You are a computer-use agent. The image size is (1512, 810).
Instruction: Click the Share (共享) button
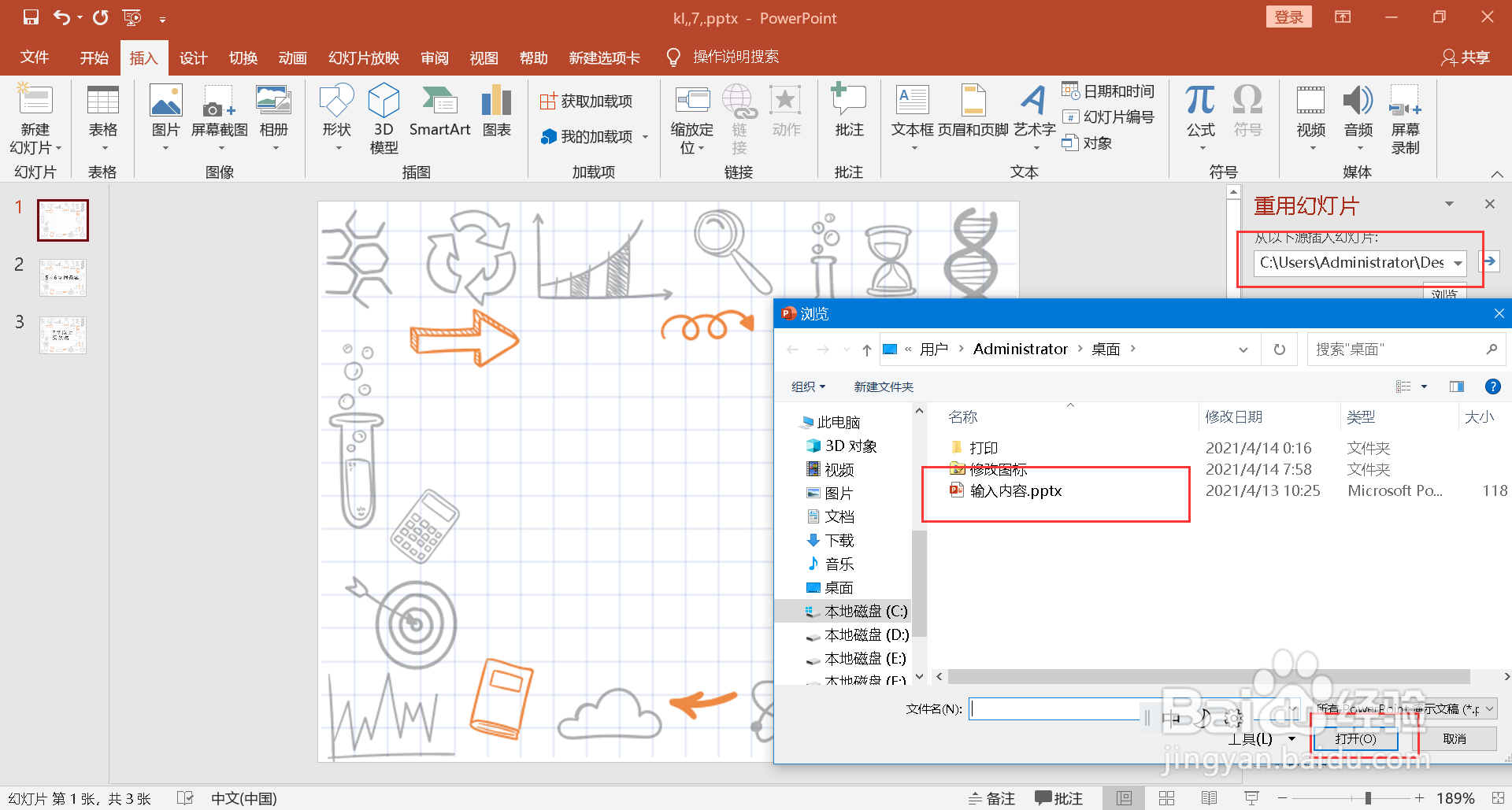click(1466, 57)
